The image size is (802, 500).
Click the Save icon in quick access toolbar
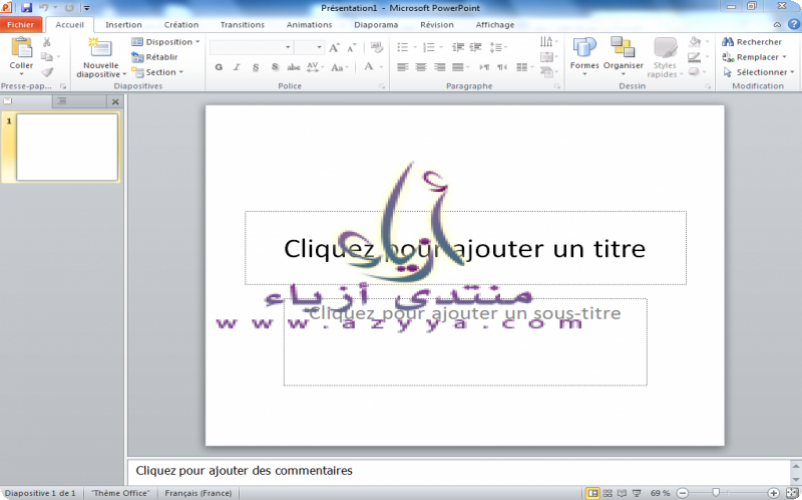coord(27,7)
